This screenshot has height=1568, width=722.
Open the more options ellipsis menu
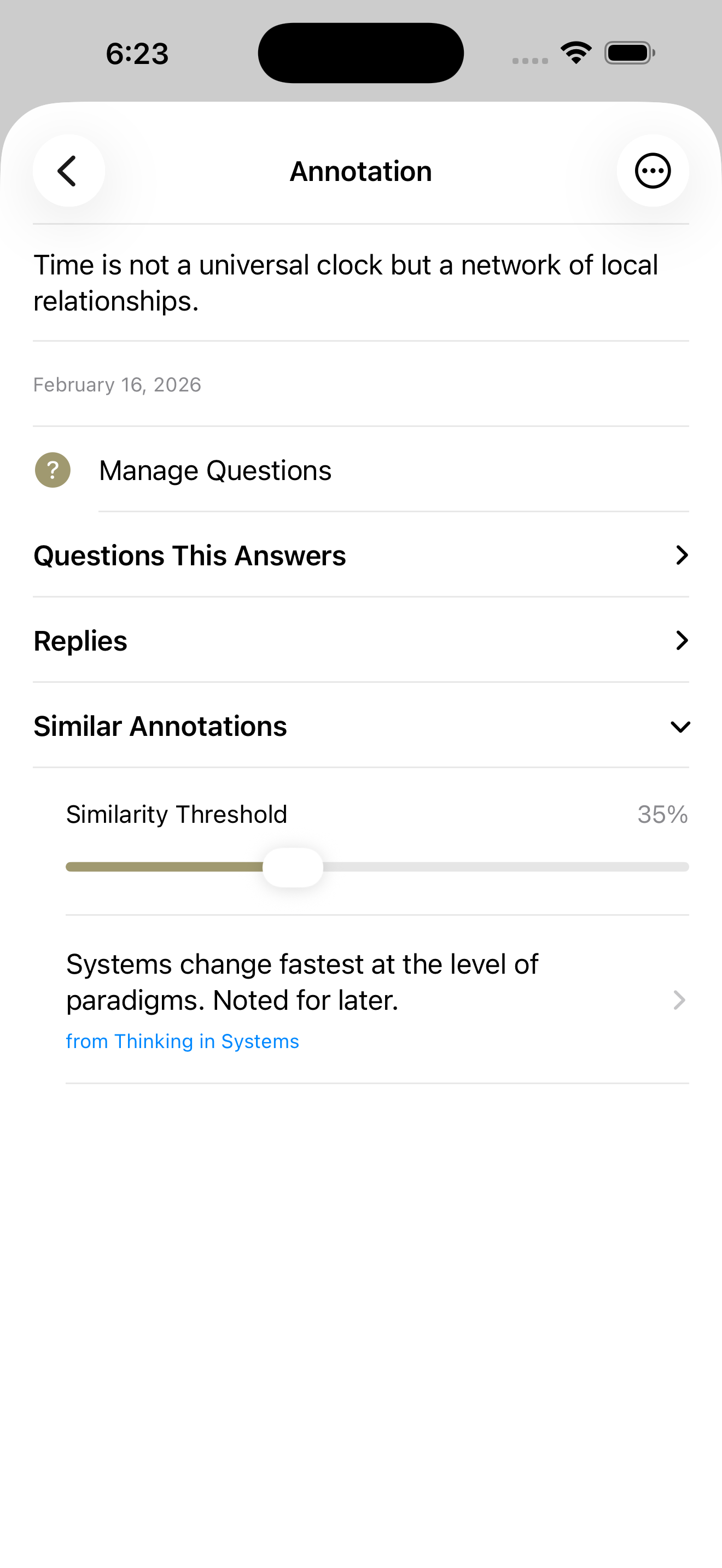coord(653,171)
